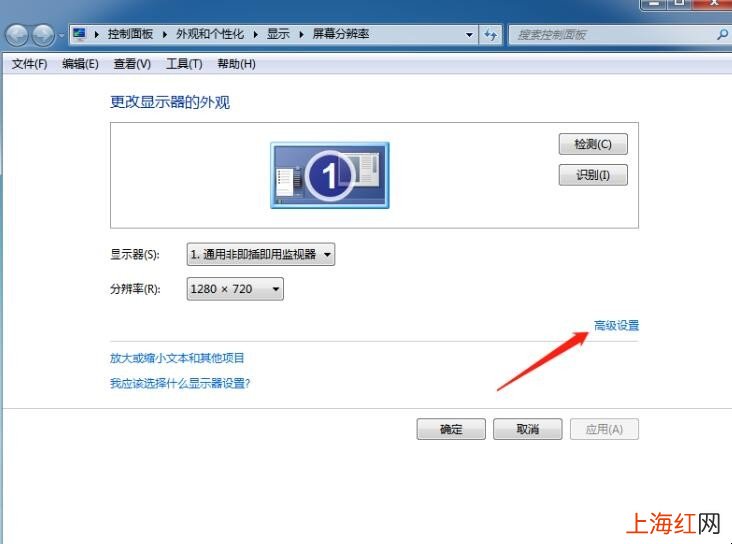Image resolution: width=732 pixels, height=544 pixels.
Task: Click 显示 breadcrumb in address bar
Action: click(x=278, y=34)
